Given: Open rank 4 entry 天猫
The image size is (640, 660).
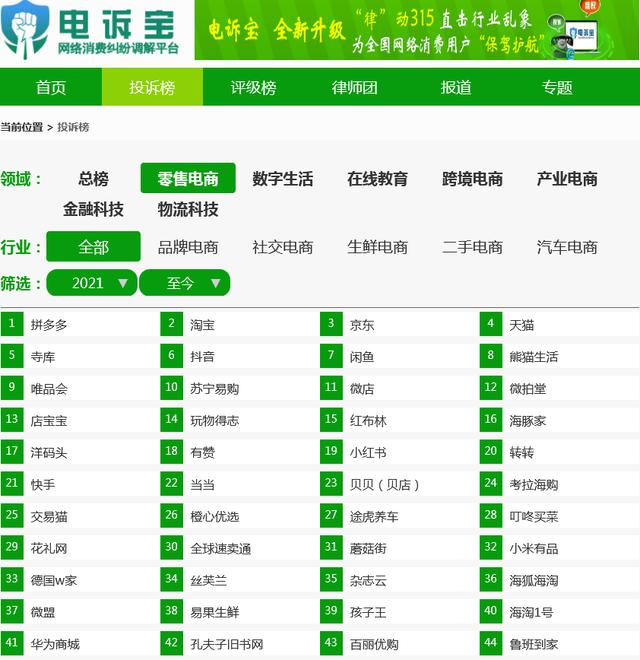Looking at the screenshot, I should (521, 325).
